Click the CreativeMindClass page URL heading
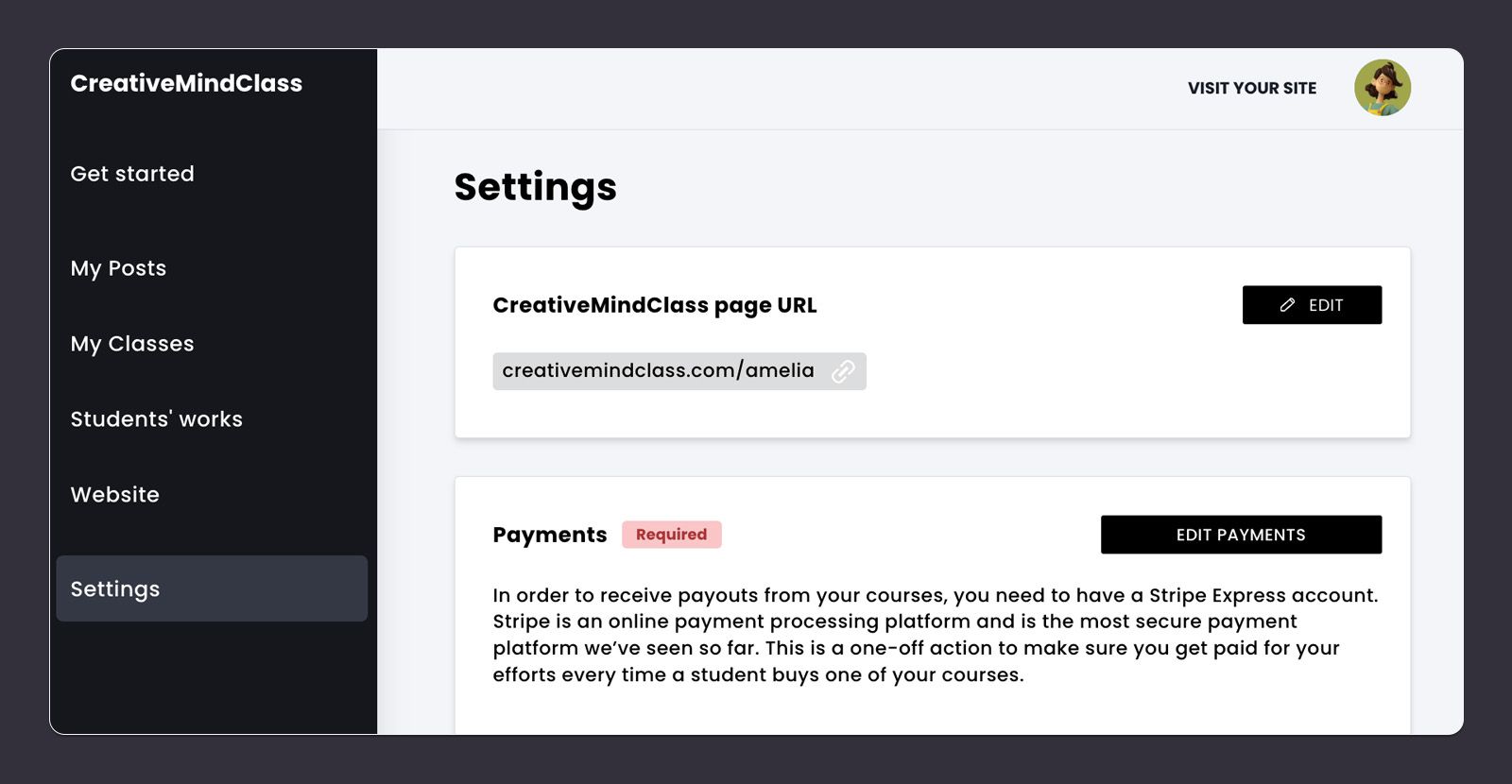 point(655,305)
